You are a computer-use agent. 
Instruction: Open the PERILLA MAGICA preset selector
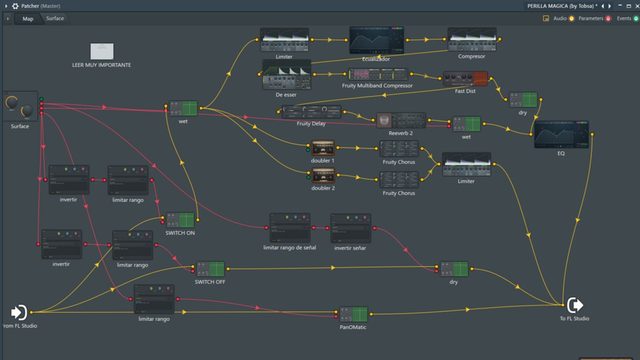tap(562, 6)
